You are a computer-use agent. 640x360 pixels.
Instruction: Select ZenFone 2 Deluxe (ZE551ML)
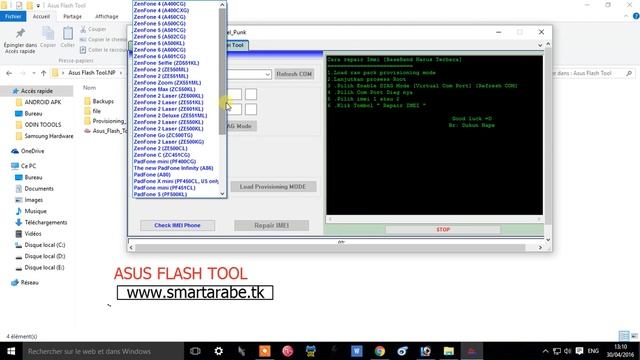[170, 116]
